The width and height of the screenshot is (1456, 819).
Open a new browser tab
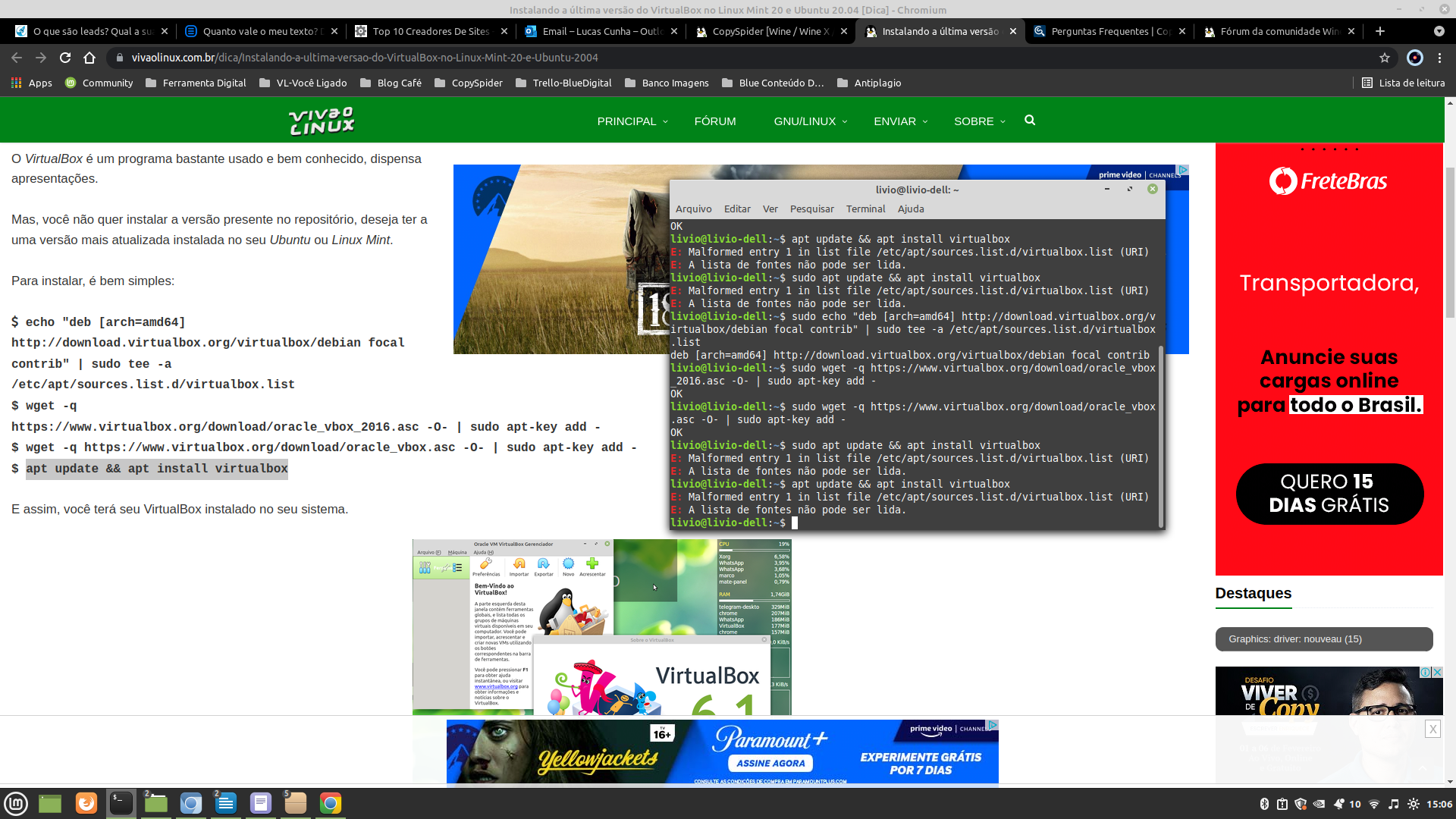click(x=1380, y=31)
